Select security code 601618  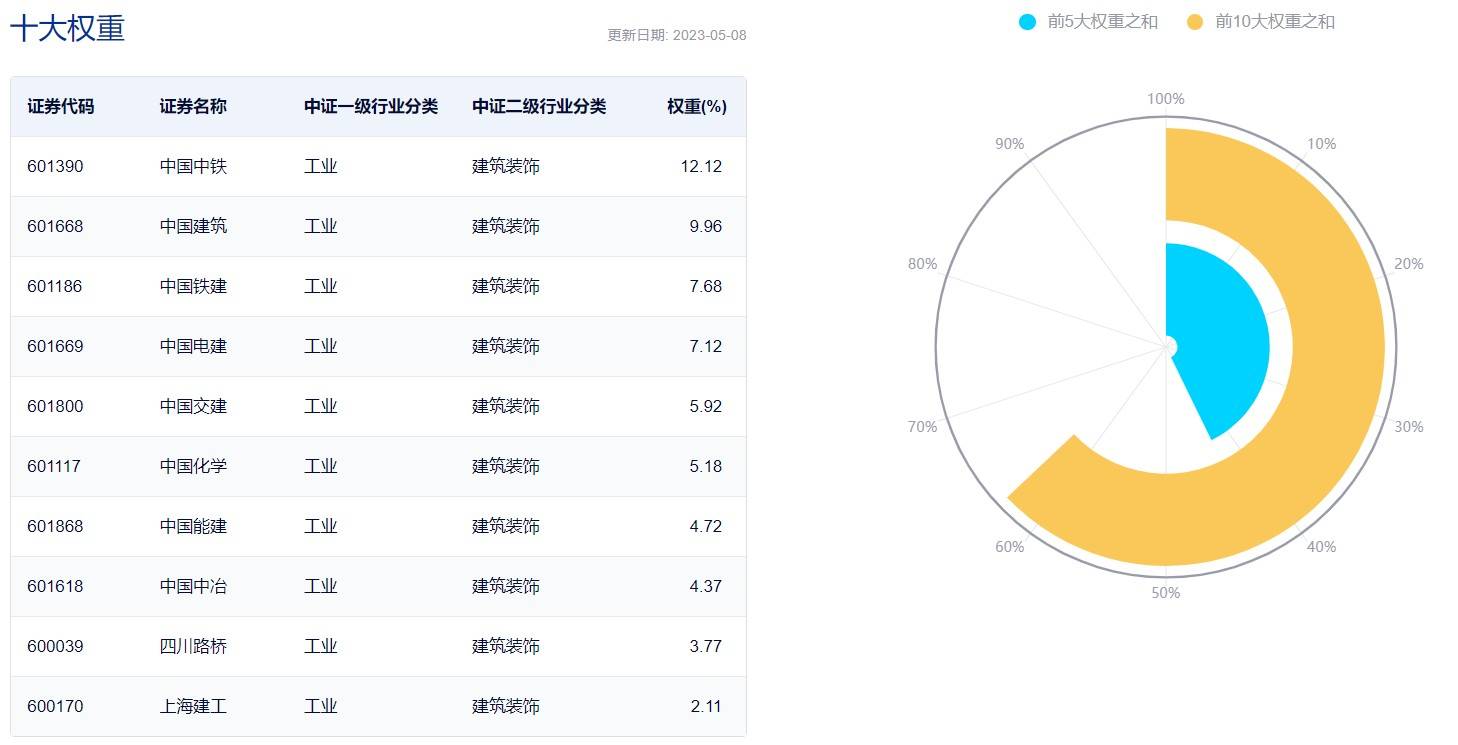[55, 587]
